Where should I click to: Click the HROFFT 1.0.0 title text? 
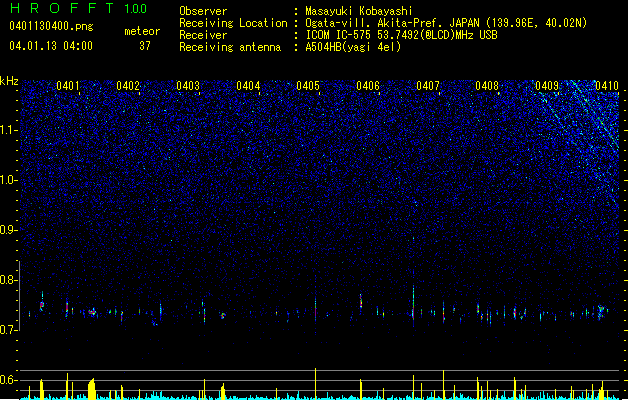pos(79,8)
